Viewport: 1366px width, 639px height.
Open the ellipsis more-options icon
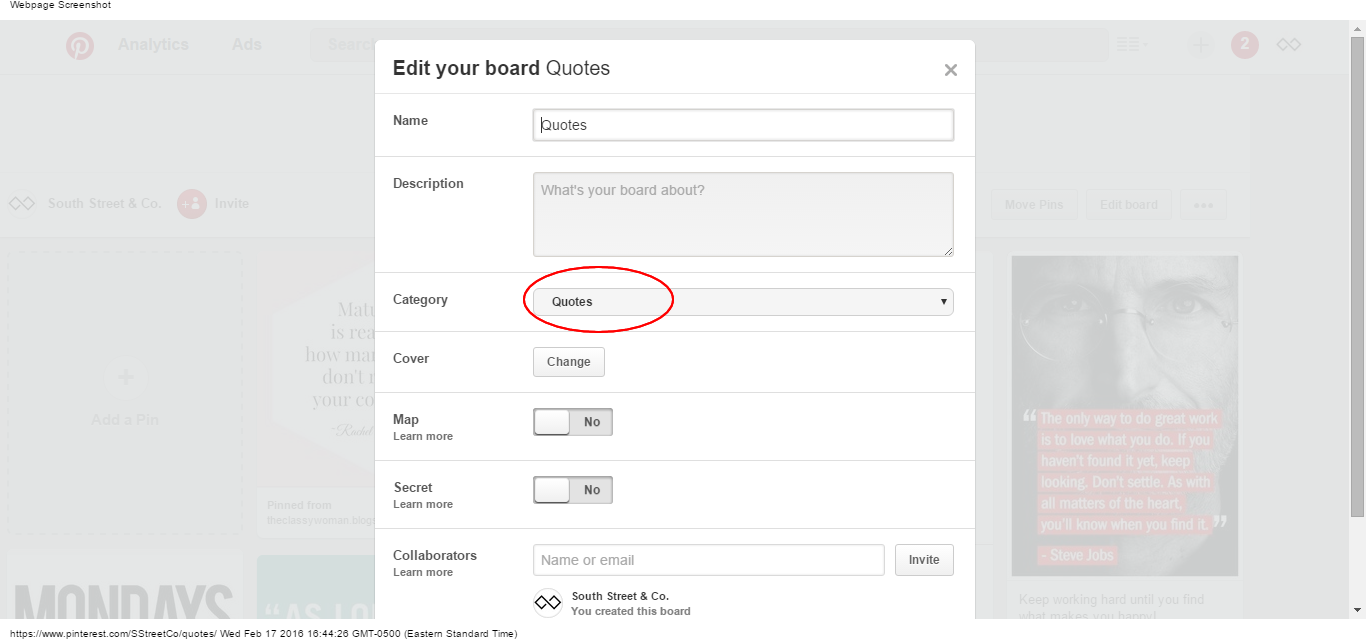(1203, 204)
